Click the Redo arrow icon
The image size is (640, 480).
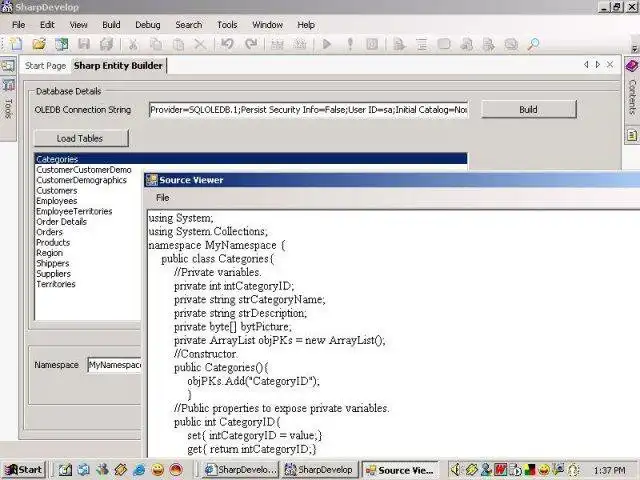pos(251,44)
